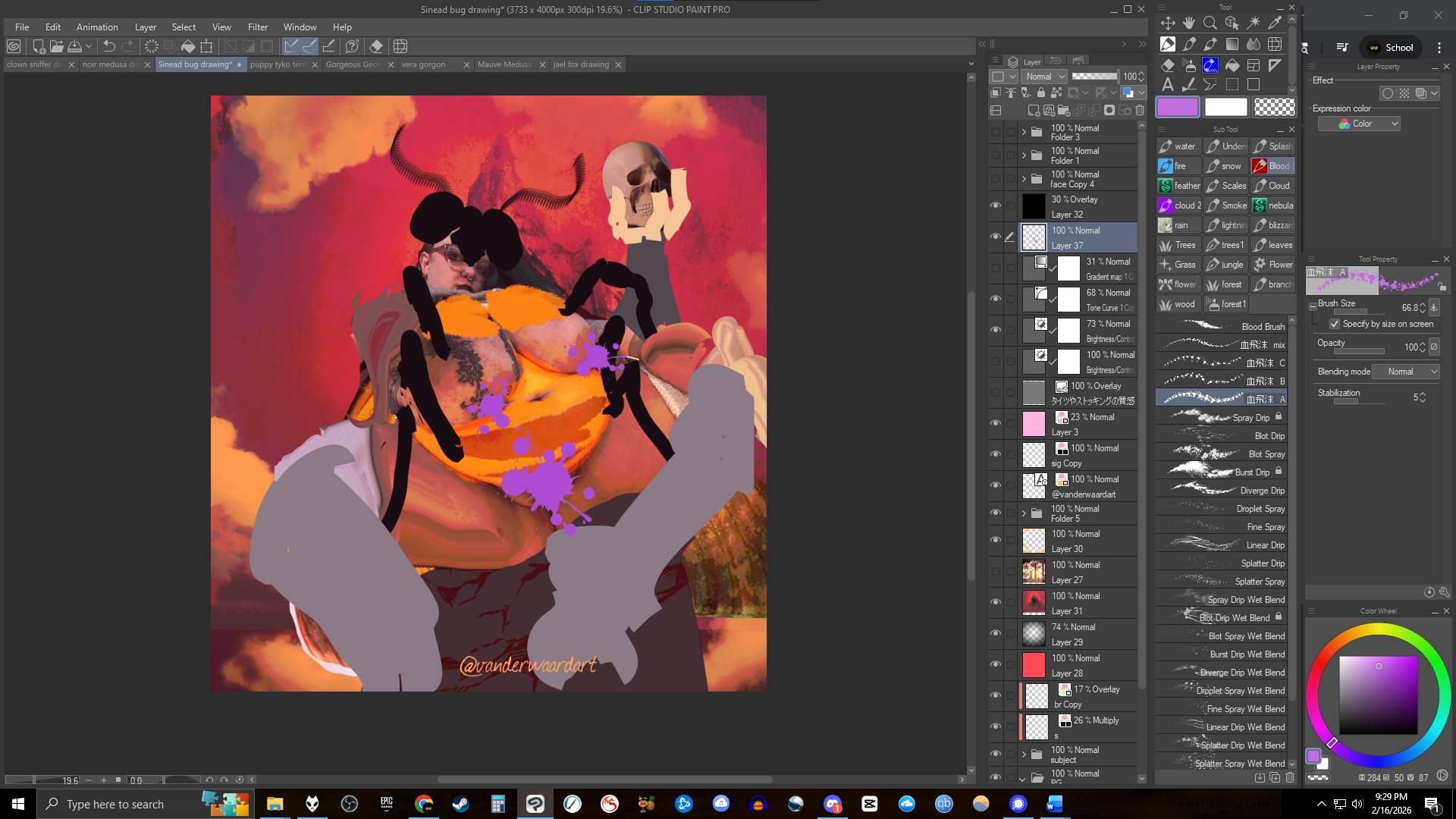Select the Text tool
This screenshot has height=819, width=1456.
1168,85
